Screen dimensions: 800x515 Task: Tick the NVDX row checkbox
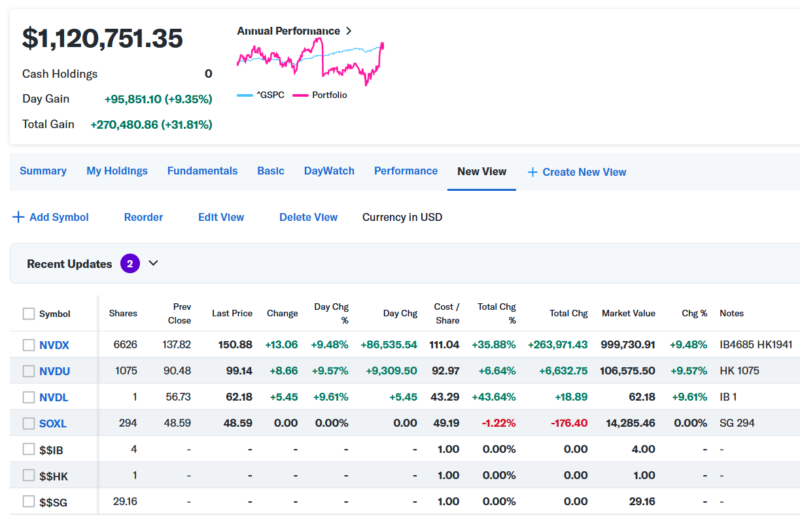(x=28, y=345)
